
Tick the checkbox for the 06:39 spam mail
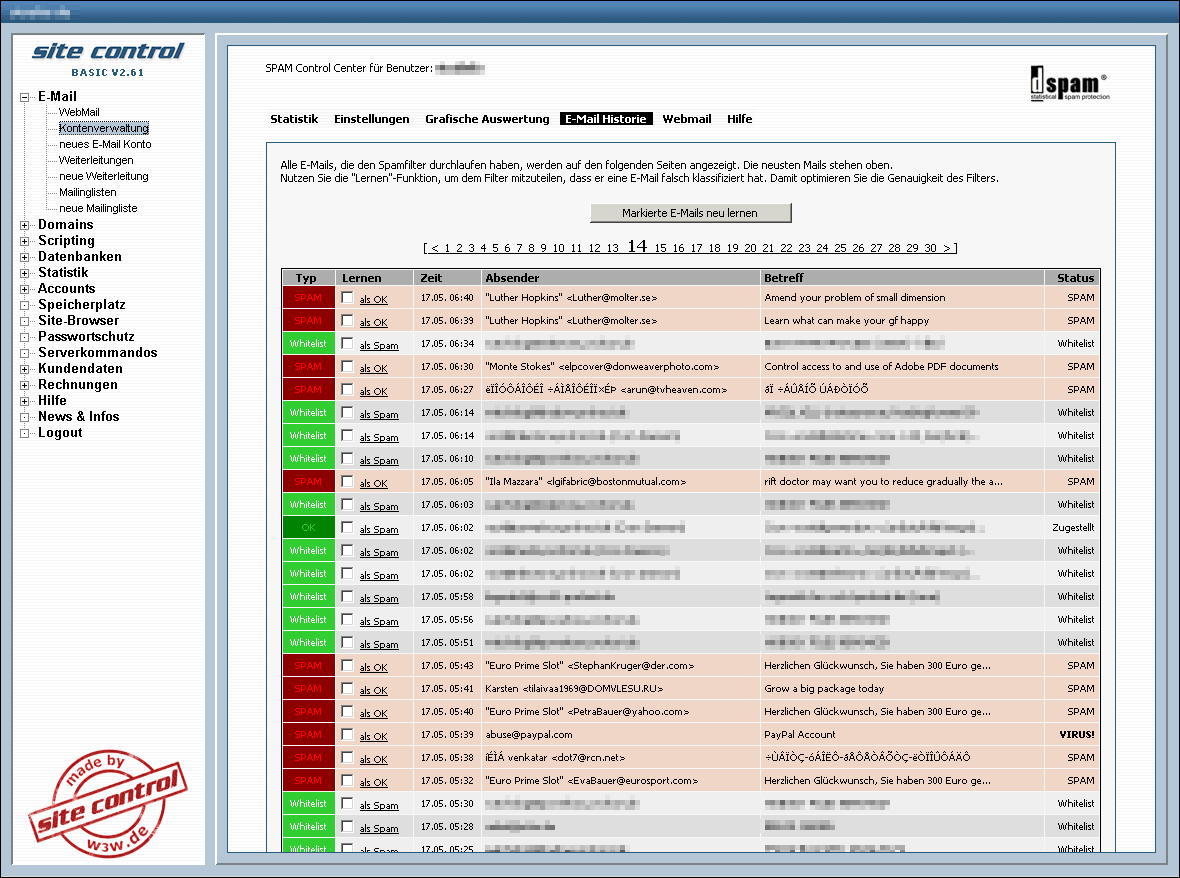pyautogui.click(x=347, y=321)
